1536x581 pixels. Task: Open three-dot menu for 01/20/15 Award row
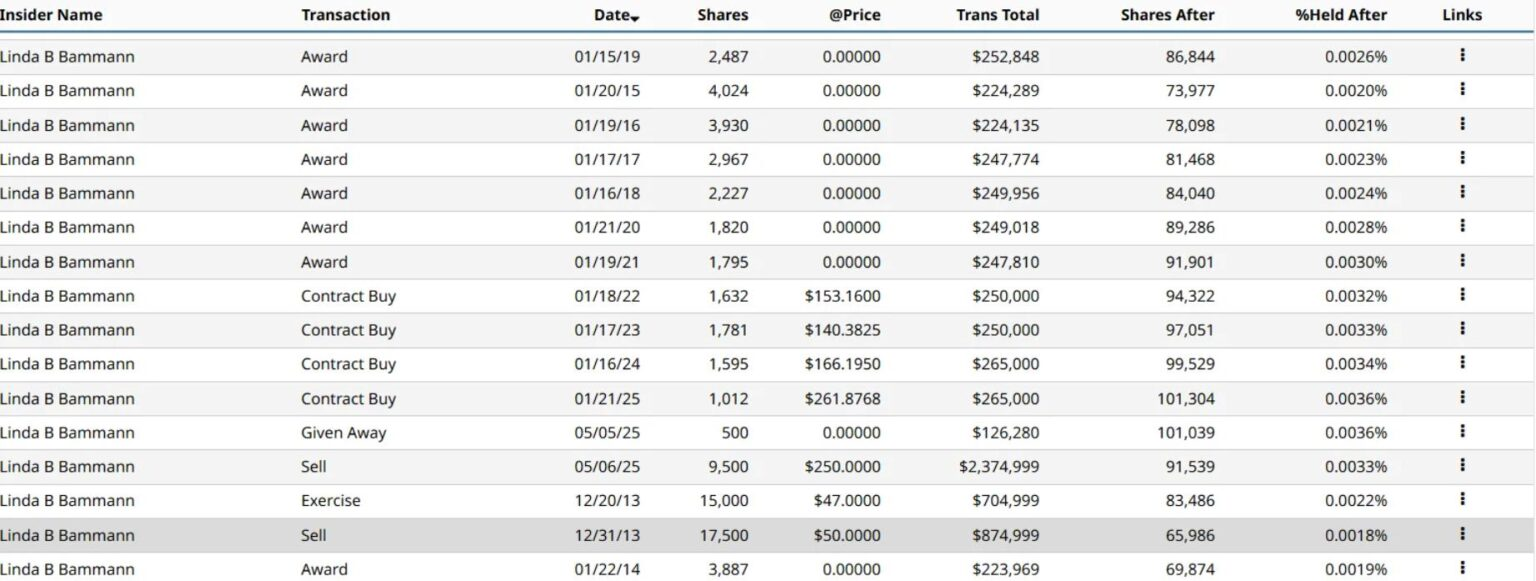(1462, 90)
